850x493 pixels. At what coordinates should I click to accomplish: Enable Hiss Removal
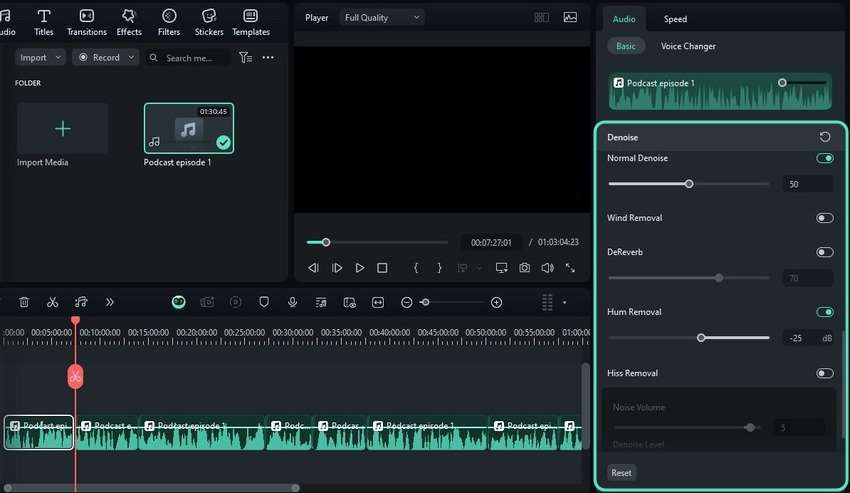point(825,373)
